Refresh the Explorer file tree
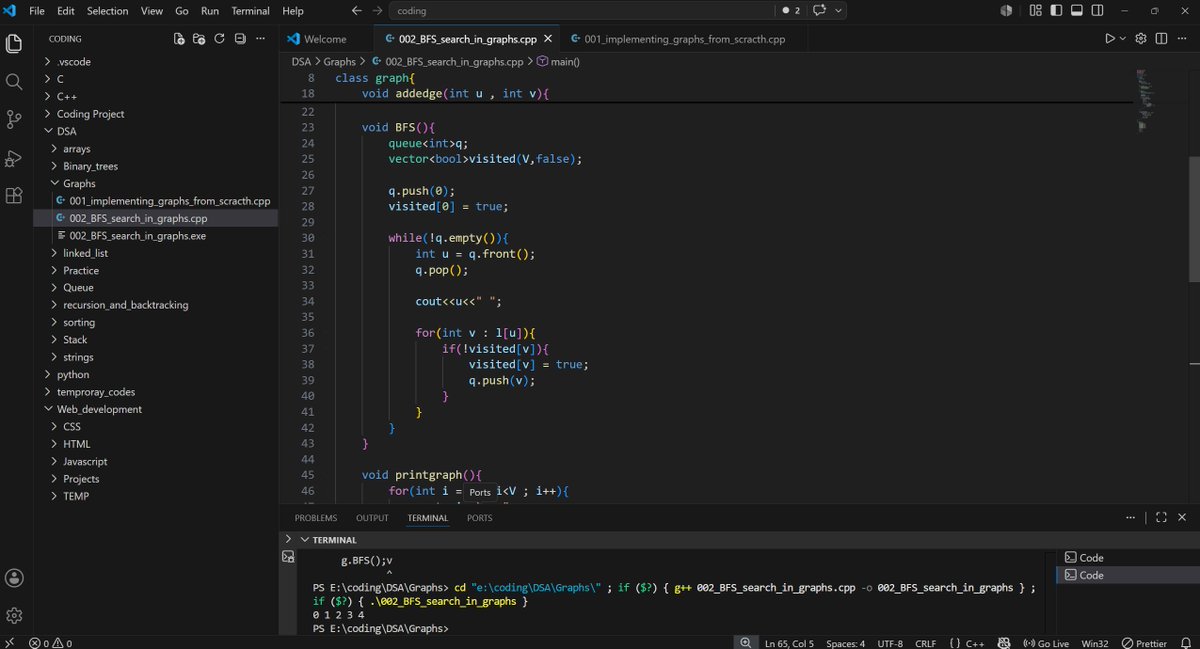The height and width of the screenshot is (649, 1200). 219,39
